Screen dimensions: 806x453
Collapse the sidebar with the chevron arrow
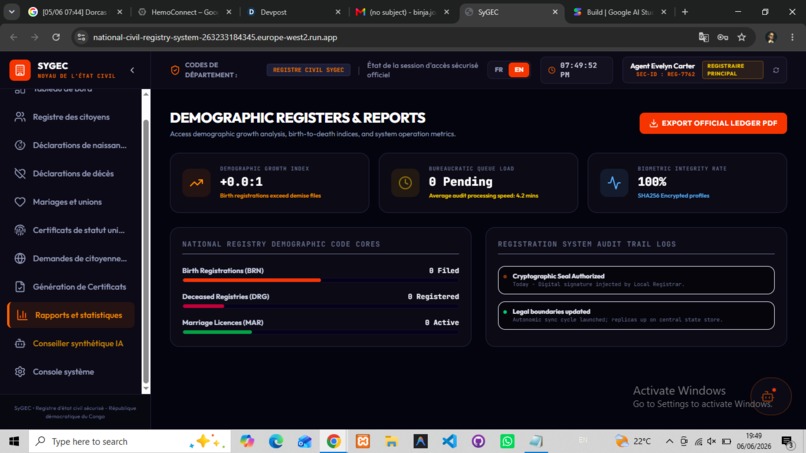(x=132, y=70)
